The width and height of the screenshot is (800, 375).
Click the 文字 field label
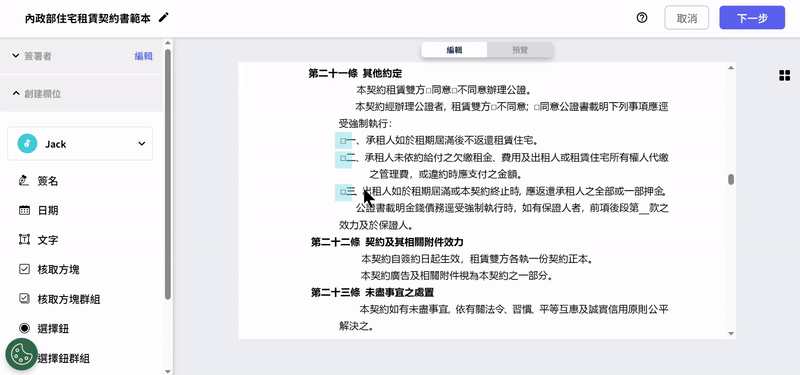(x=47, y=240)
